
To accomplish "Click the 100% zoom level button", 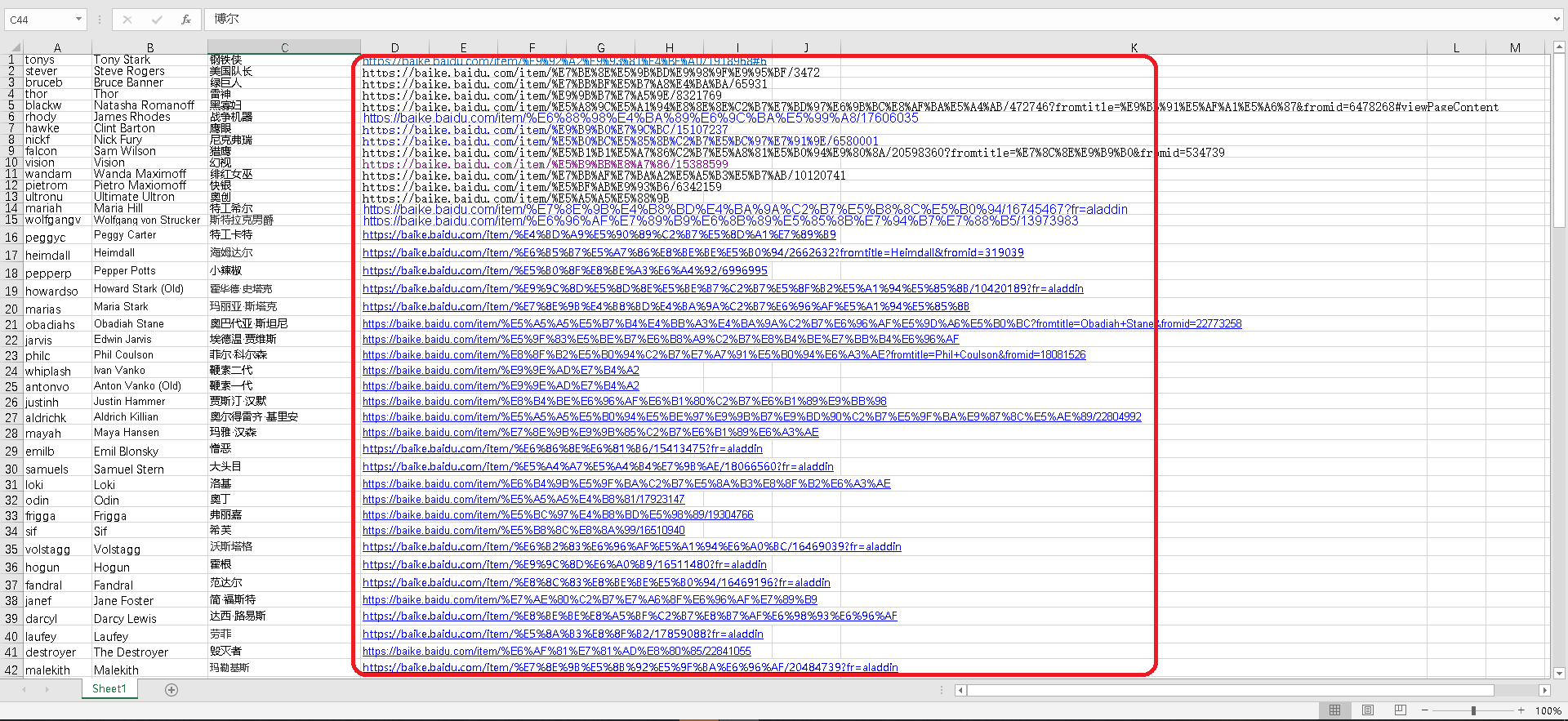I will pyautogui.click(x=1548, y=710).
